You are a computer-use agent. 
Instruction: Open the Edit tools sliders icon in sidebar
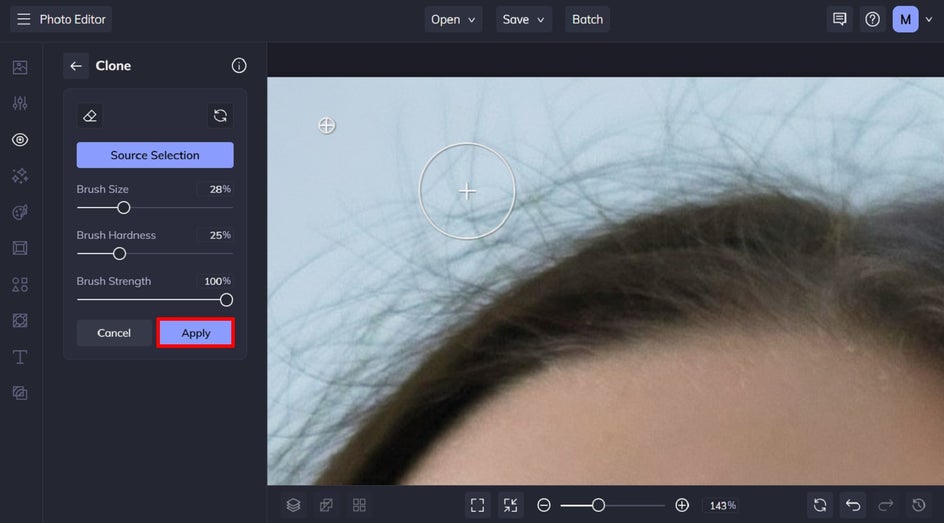(x=20, y=104)
